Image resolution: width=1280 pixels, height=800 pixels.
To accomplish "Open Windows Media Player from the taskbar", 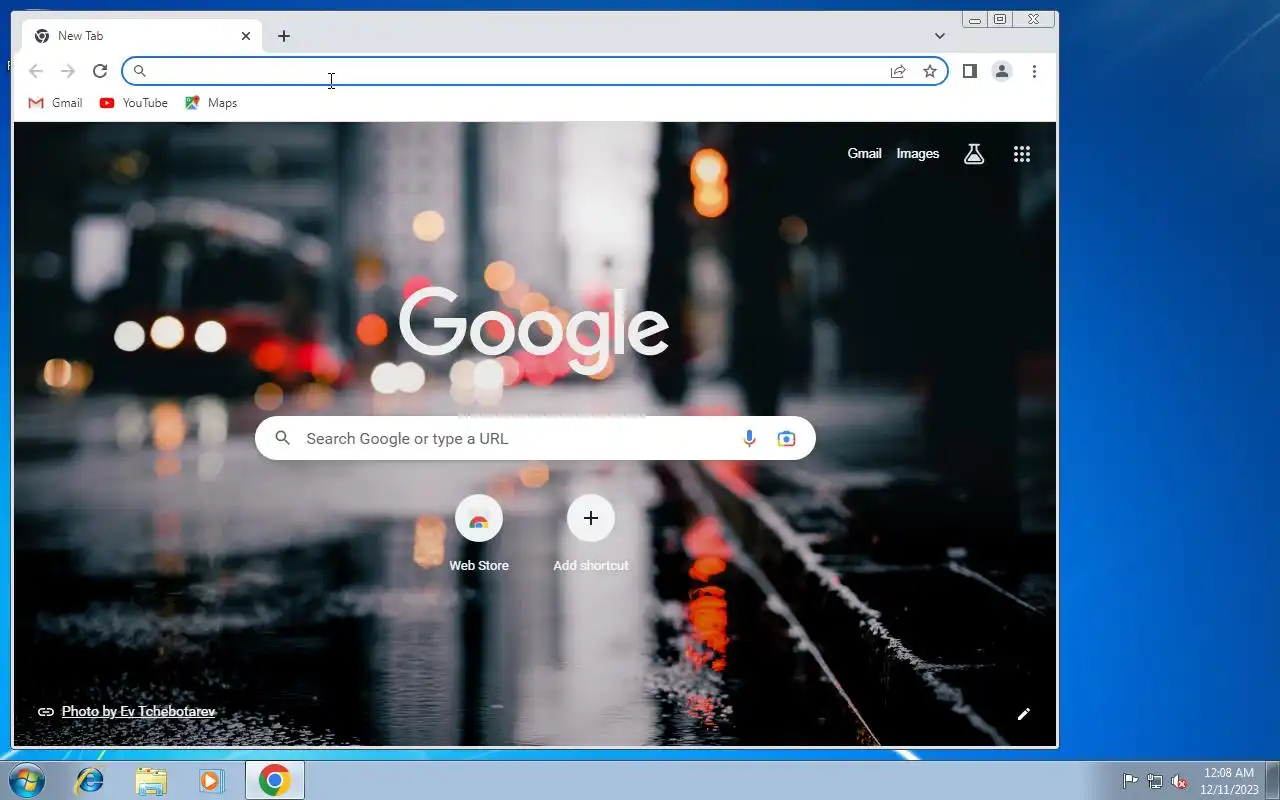I will click(x=211, y=780).
